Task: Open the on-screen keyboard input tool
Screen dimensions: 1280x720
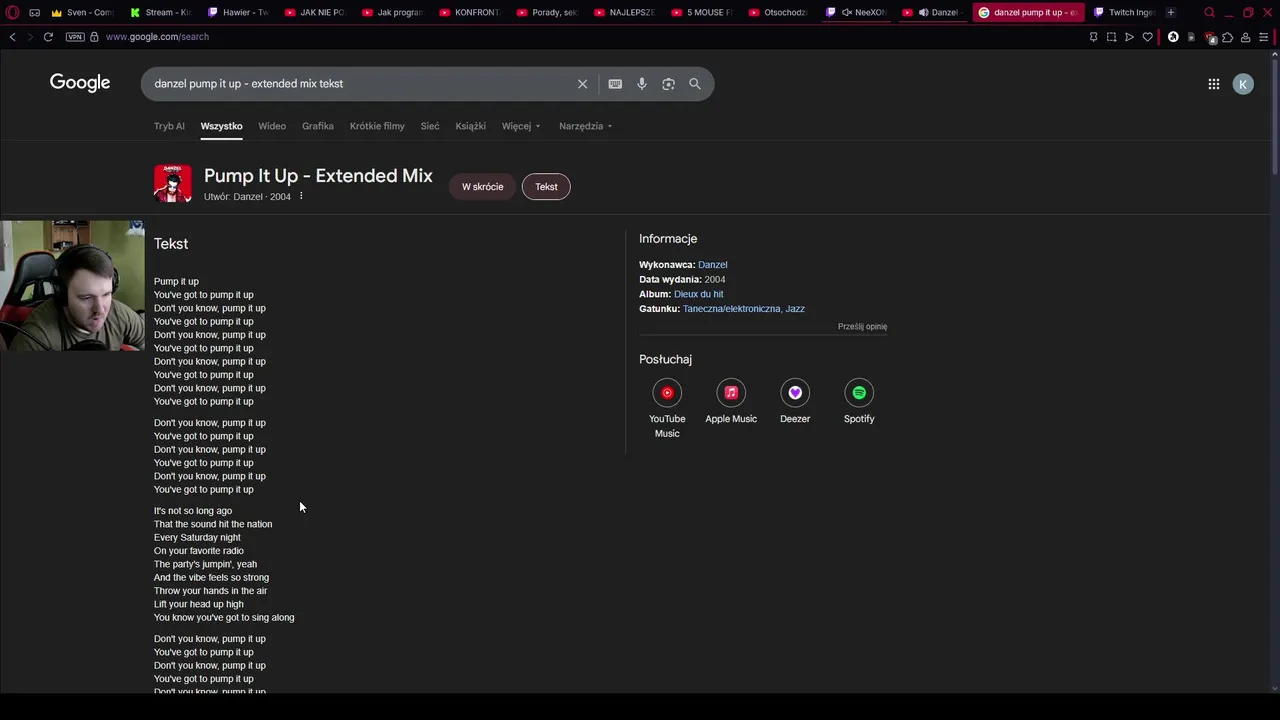Action: coord(615,84)
